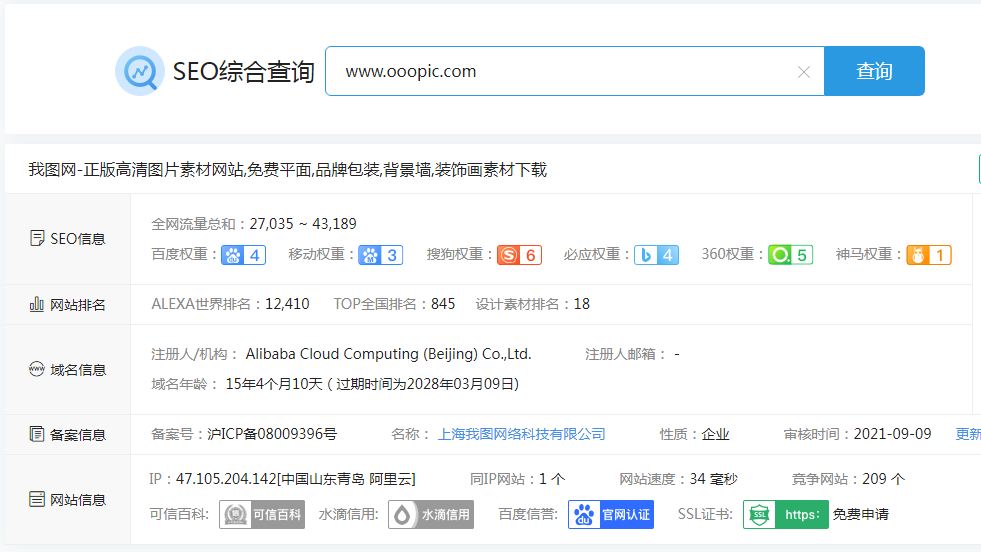Click the 查询 search button
Screen dimensions: 981x552
tap(874, 71)
